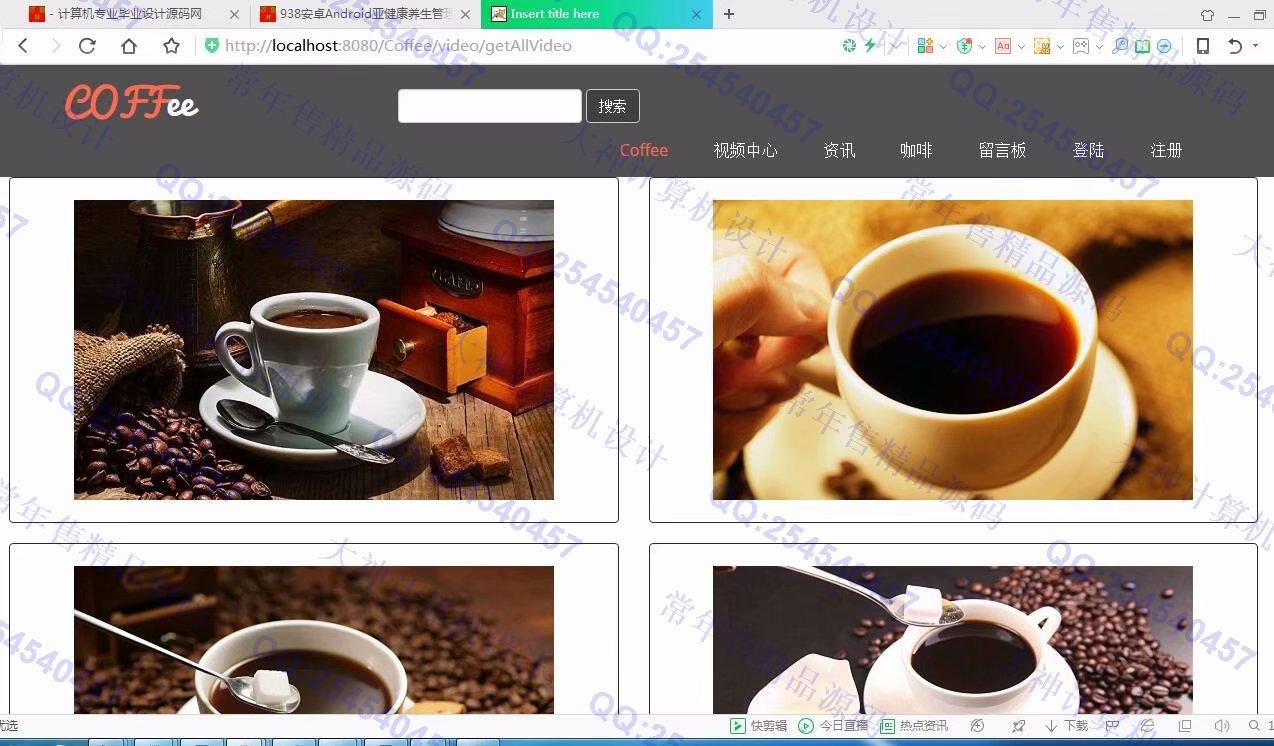Click the COFFee site logo
1274x746 pixels.
pyautogui.click(x=131, y=102)
